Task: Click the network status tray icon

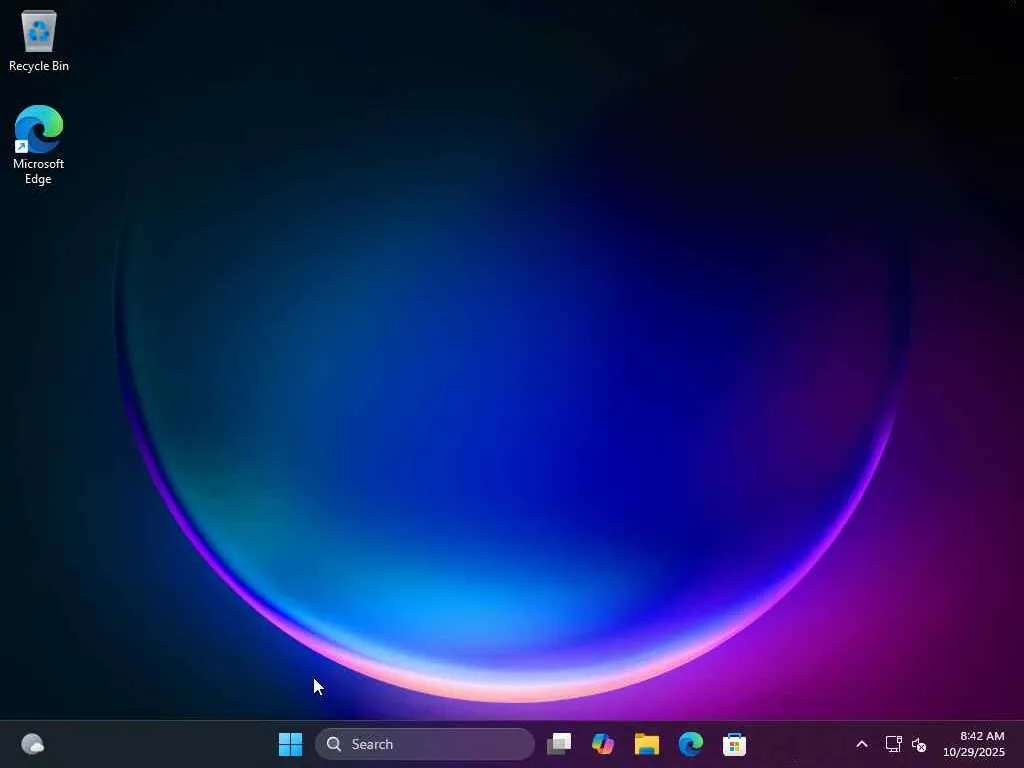Action: pyautogui.click(x=893, y=744)
